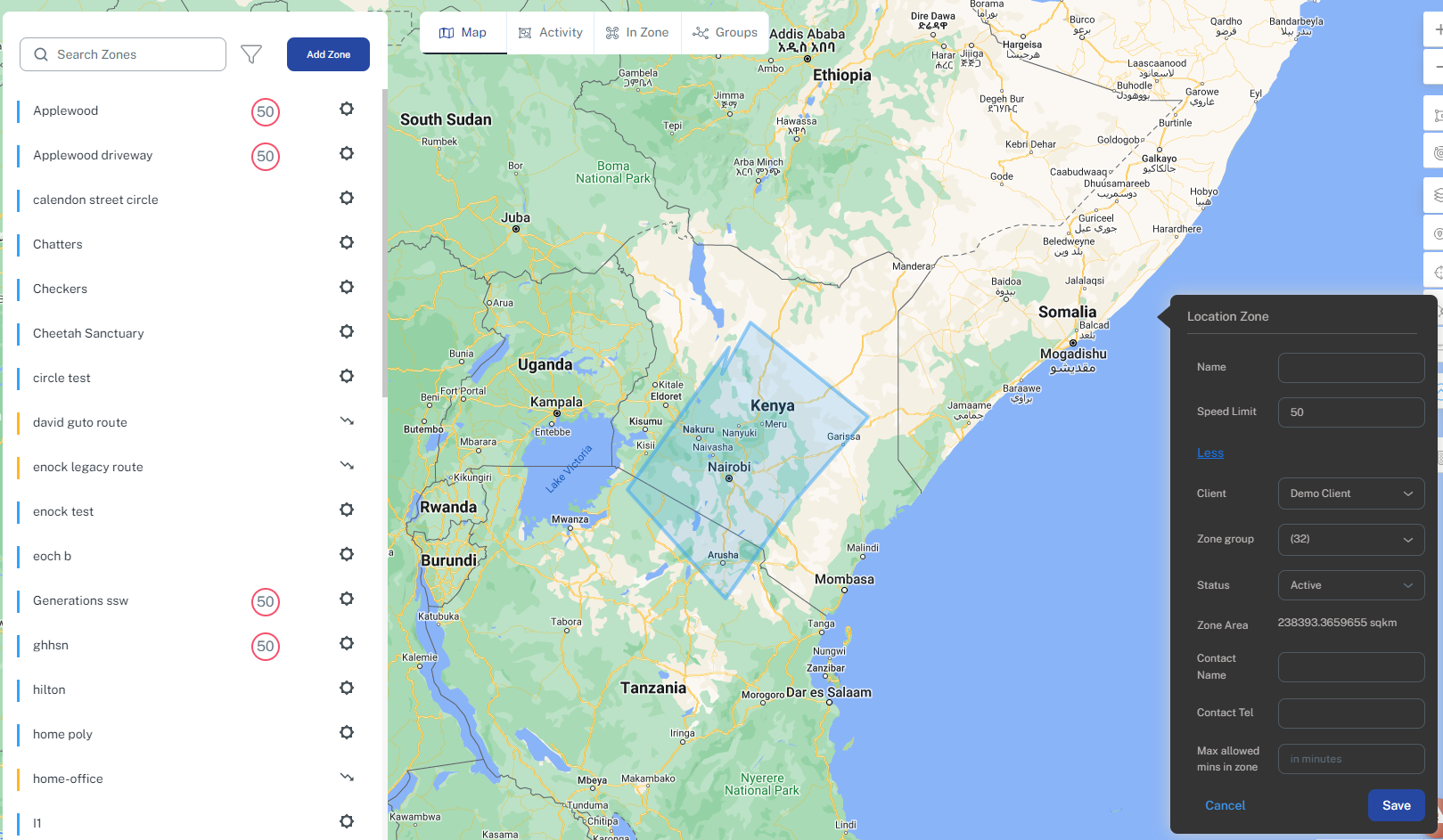
Task: Click the Less link to collapse fields
Action: (x=1209, y=453)
